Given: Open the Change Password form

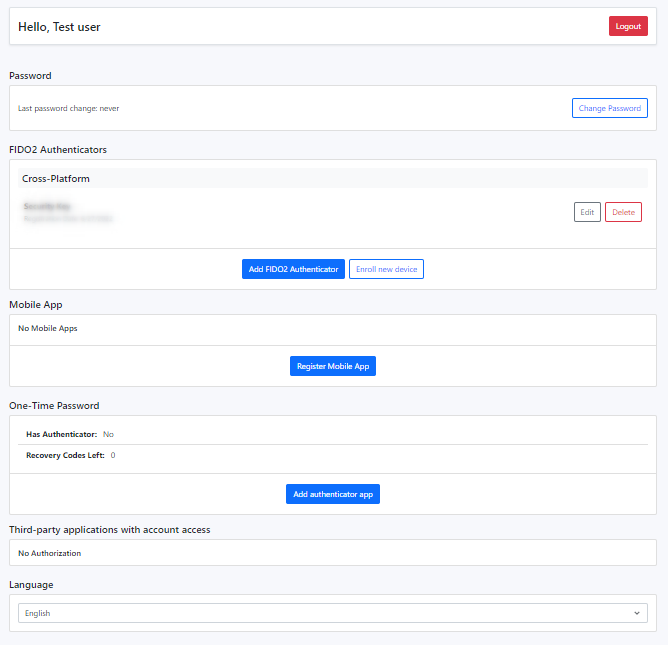Looking at the screenshot, I should point(609,108).
